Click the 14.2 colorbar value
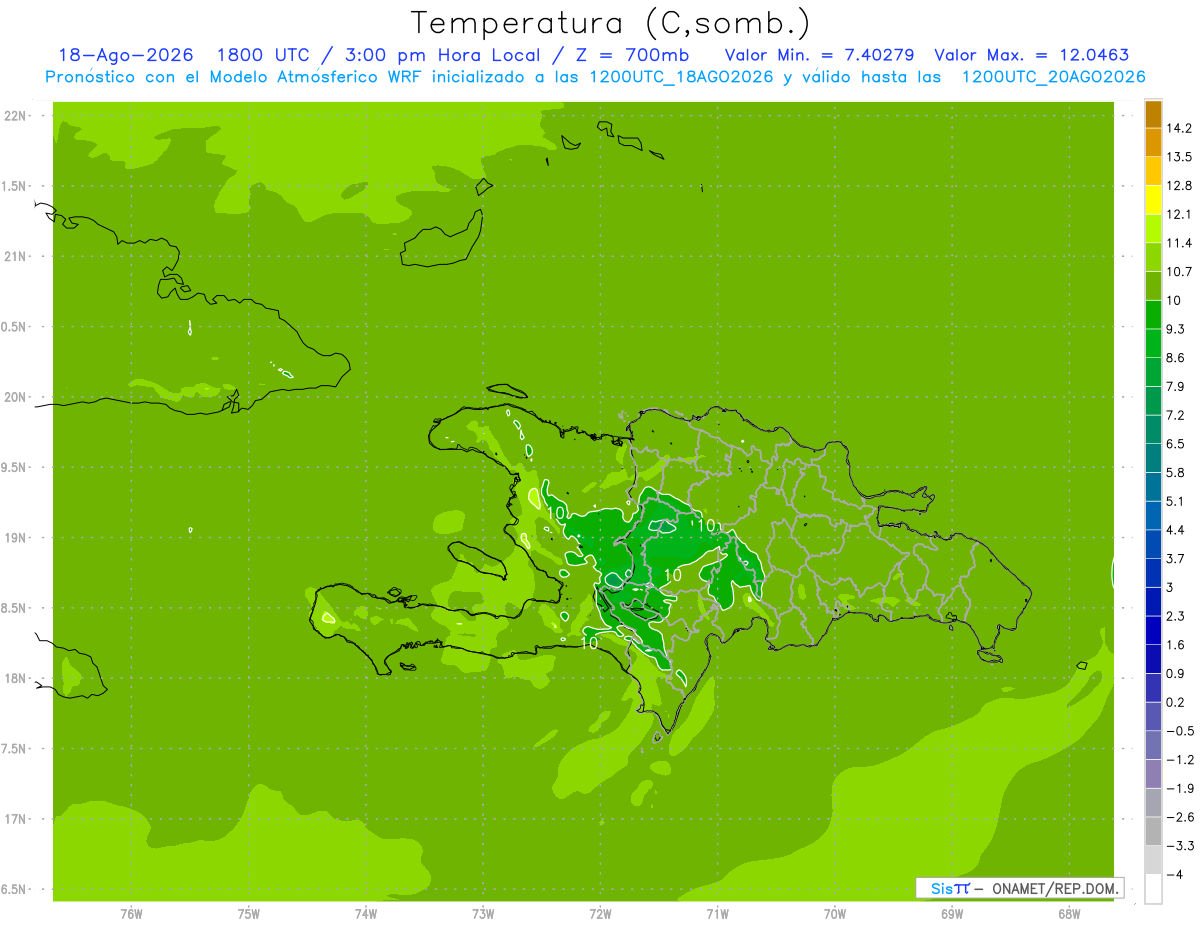The height and width of the screenshot is (927, 1200). pos(1180,128)
